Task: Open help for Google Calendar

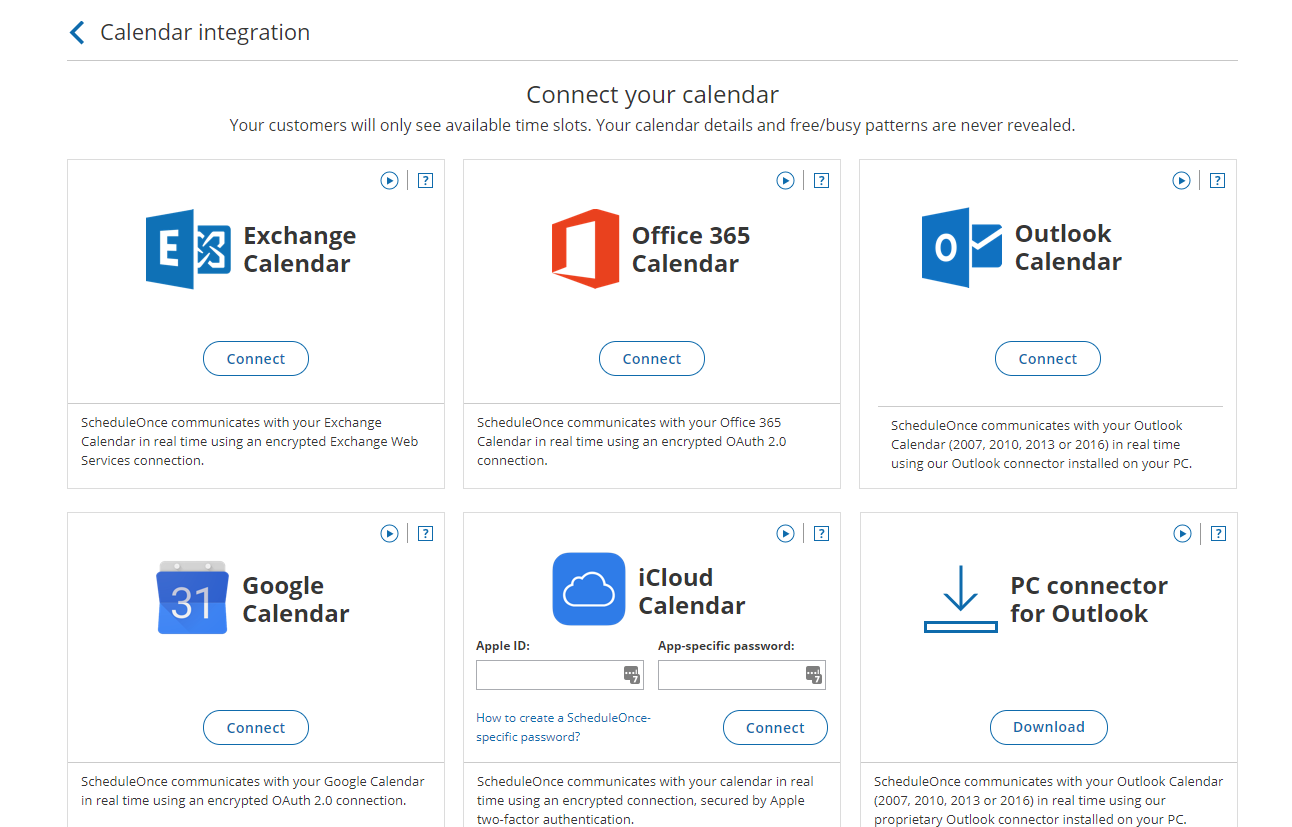Action: (425, 534)
